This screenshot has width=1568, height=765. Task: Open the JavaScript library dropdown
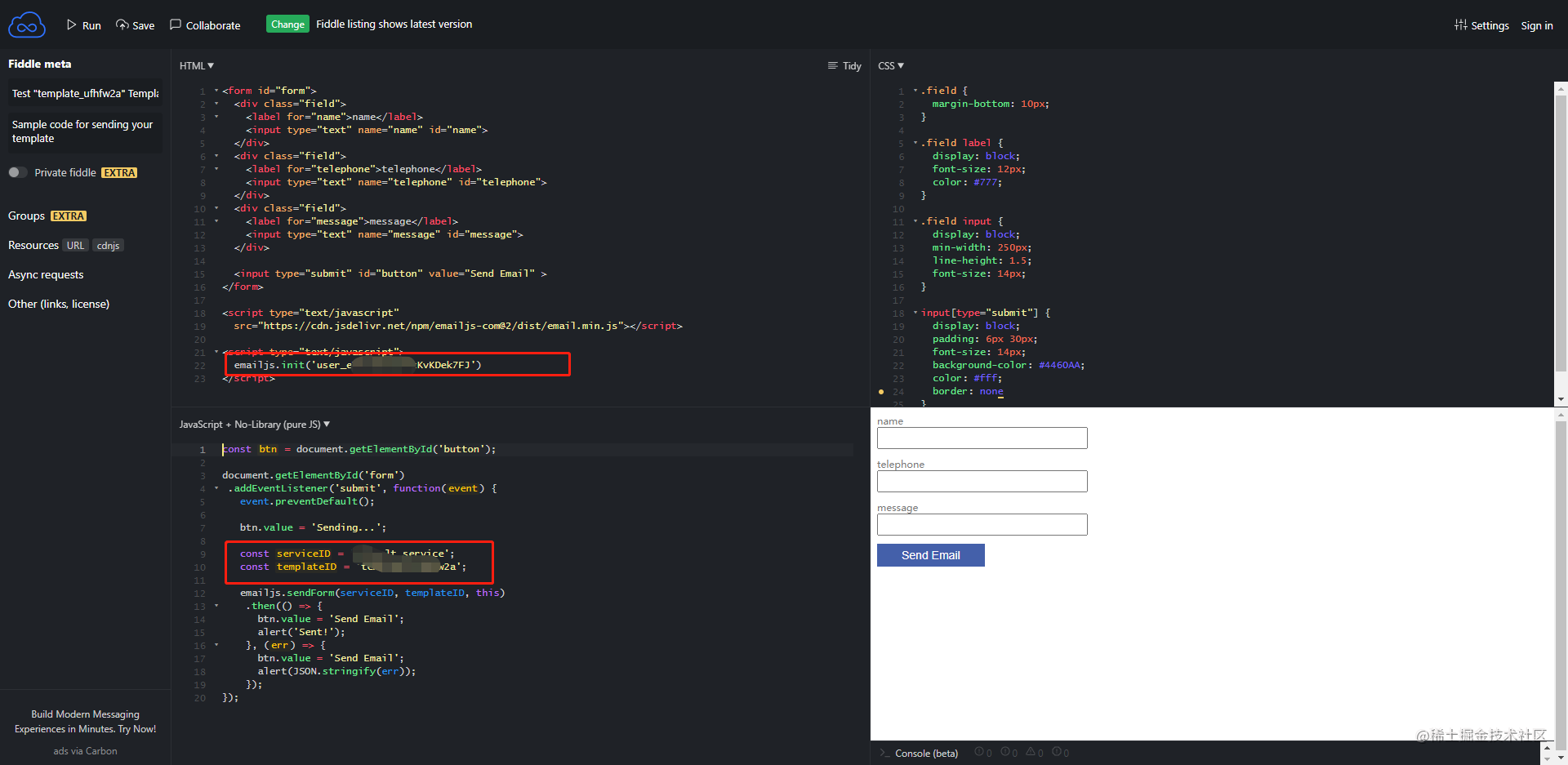tap(254, 424)
